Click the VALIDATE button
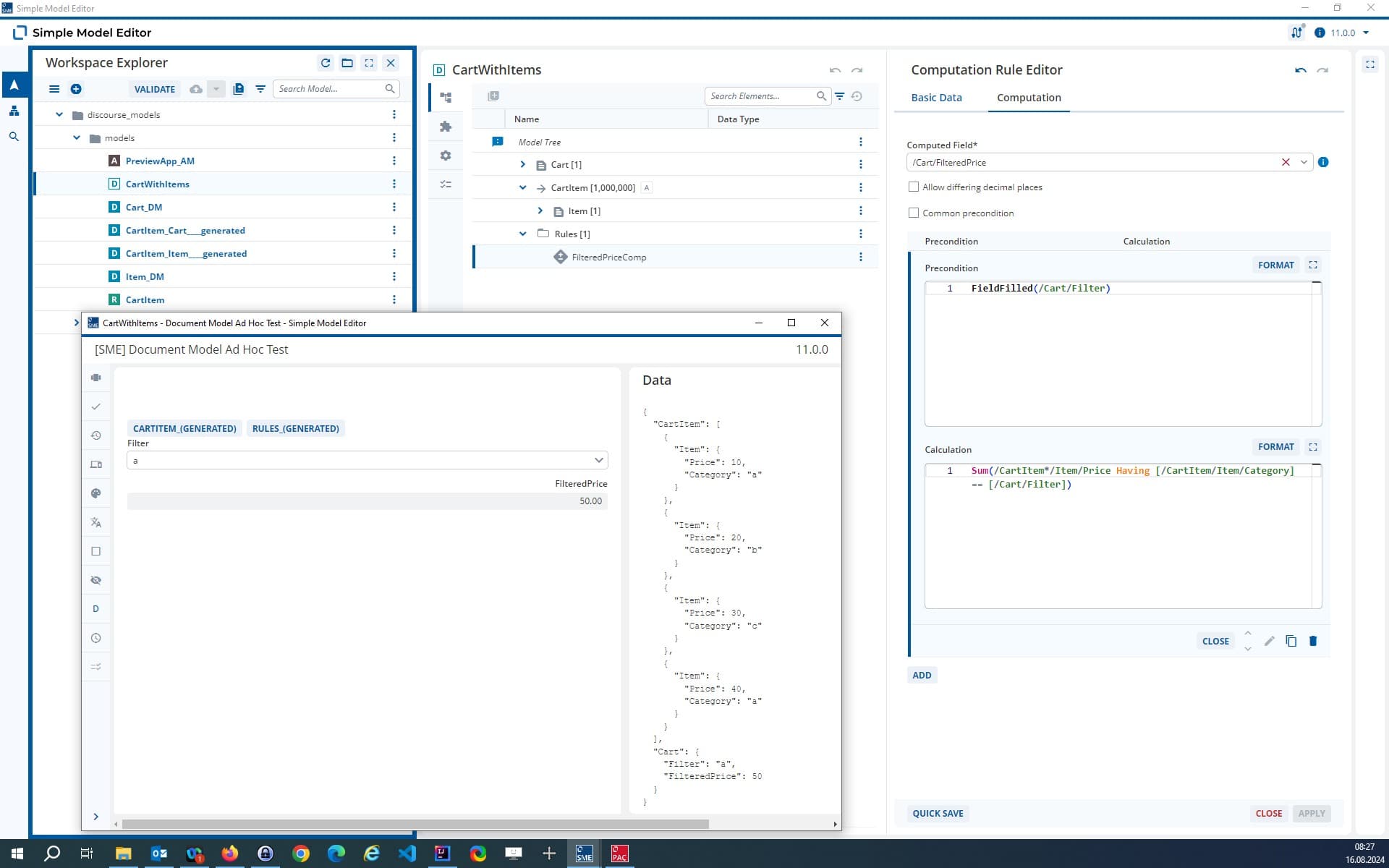 coord(155,89)
